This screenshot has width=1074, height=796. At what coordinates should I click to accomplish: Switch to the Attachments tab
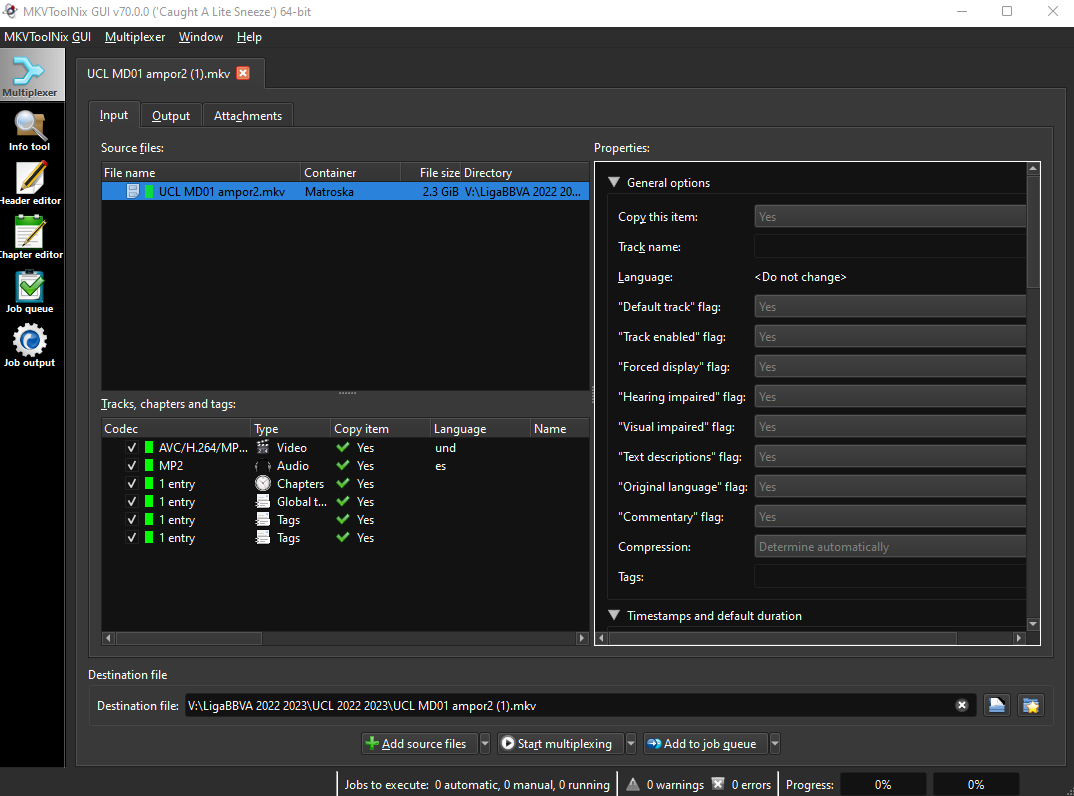coord(248,116)
